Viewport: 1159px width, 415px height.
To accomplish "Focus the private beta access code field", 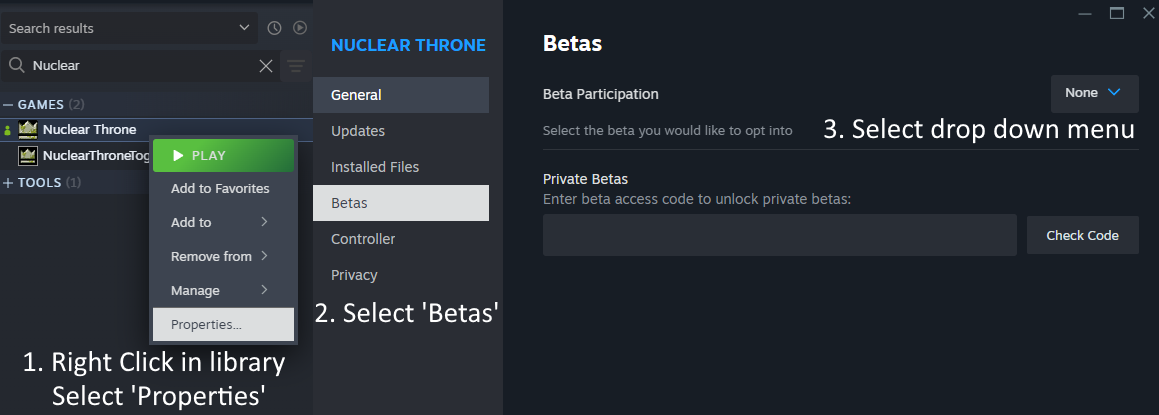I will pos(779,235).
